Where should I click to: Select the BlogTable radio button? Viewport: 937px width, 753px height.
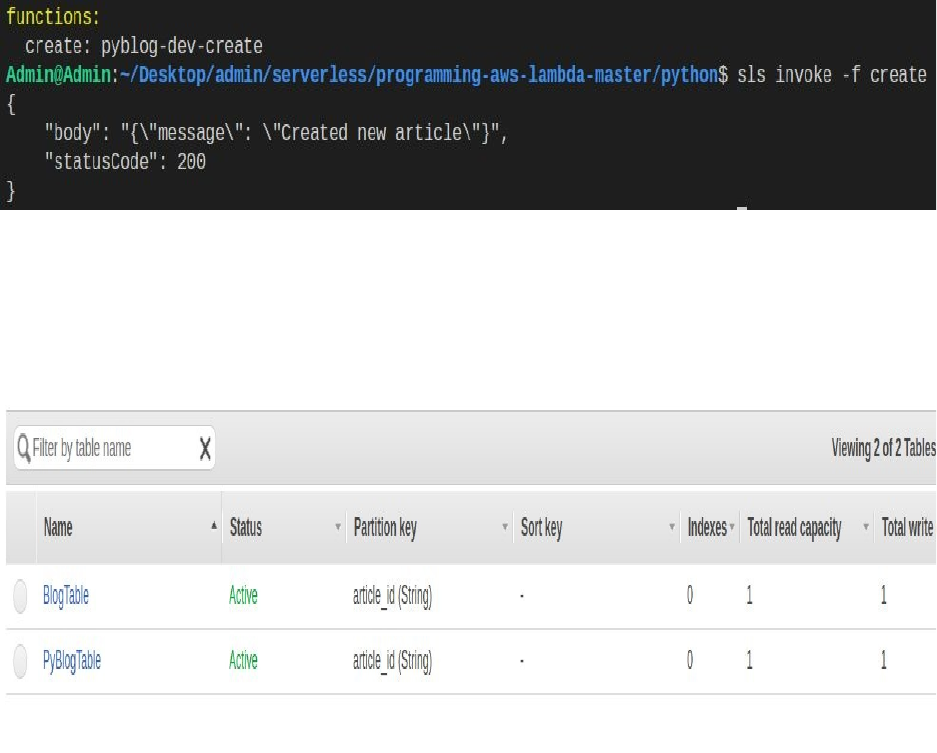[x=21, y=597]
